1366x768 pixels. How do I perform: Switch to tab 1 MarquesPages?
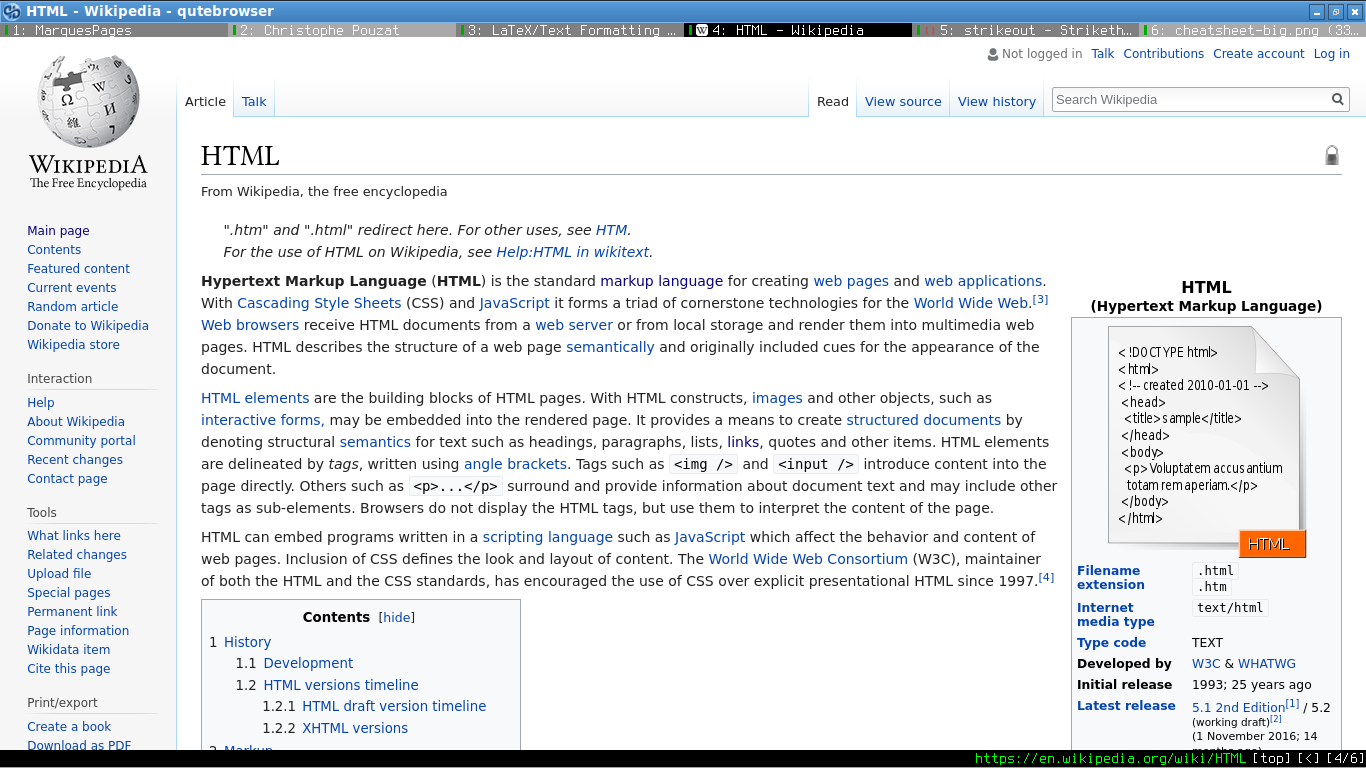click(115, 31)
